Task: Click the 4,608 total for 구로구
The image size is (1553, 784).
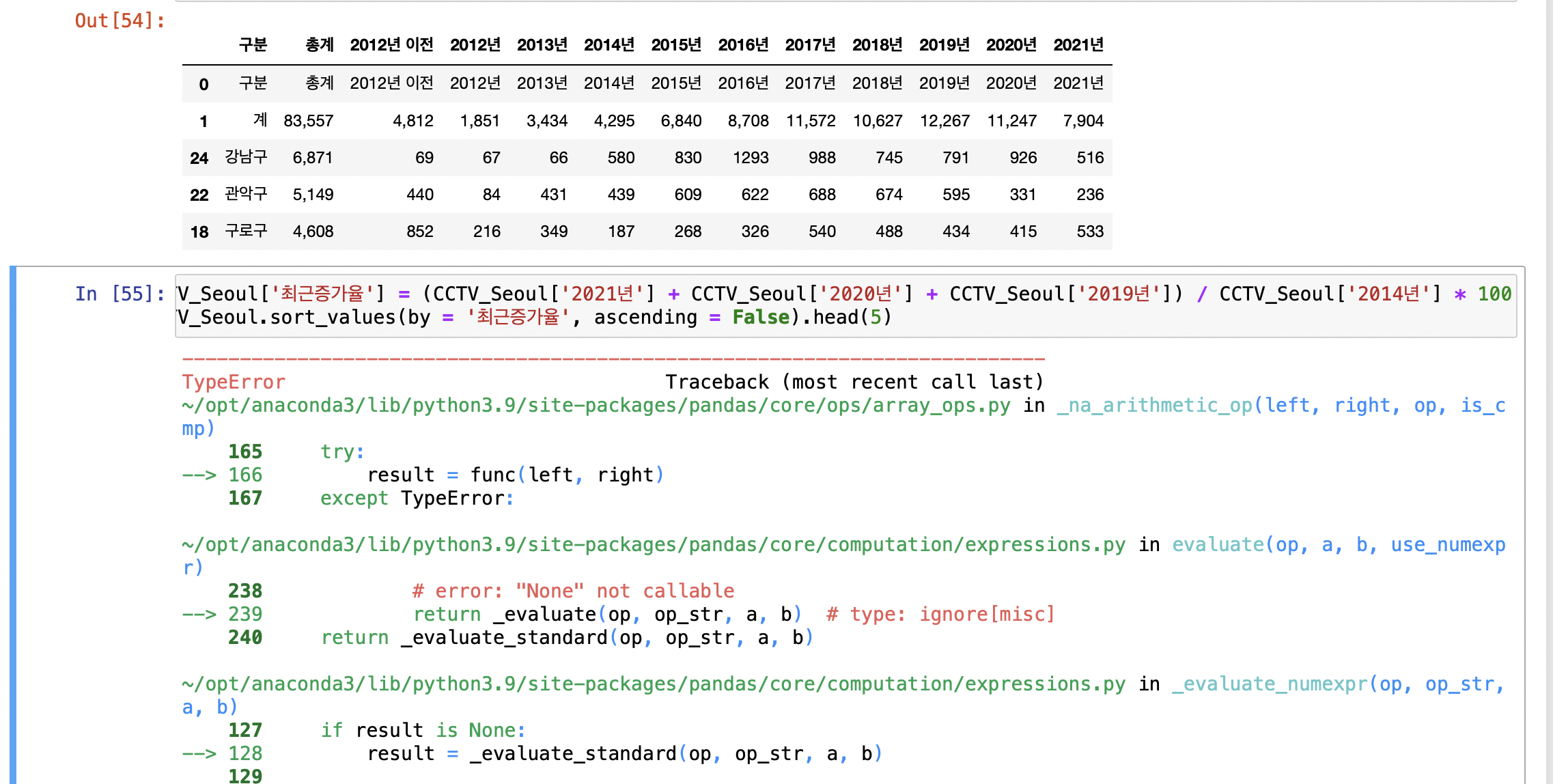Action: pyautogui.click(x=313, y=232)
